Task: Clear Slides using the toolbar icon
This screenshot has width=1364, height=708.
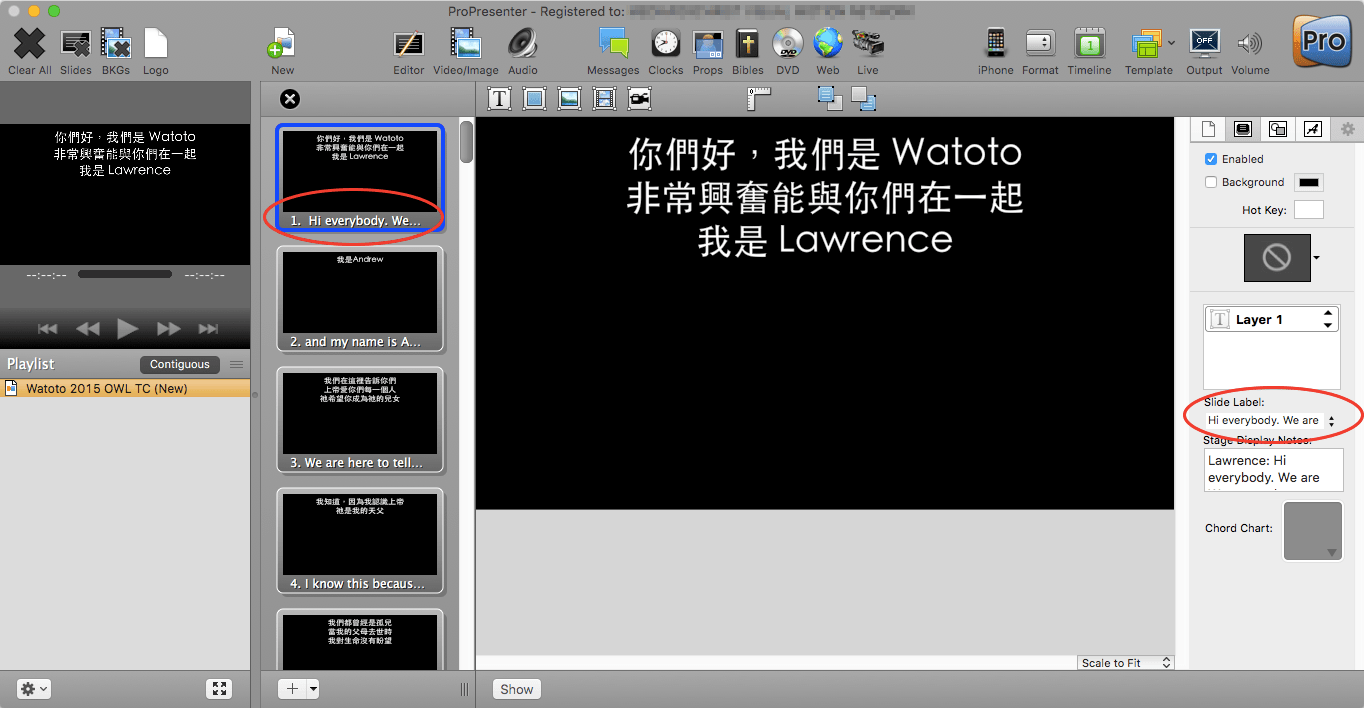Action: coord(76,44)
